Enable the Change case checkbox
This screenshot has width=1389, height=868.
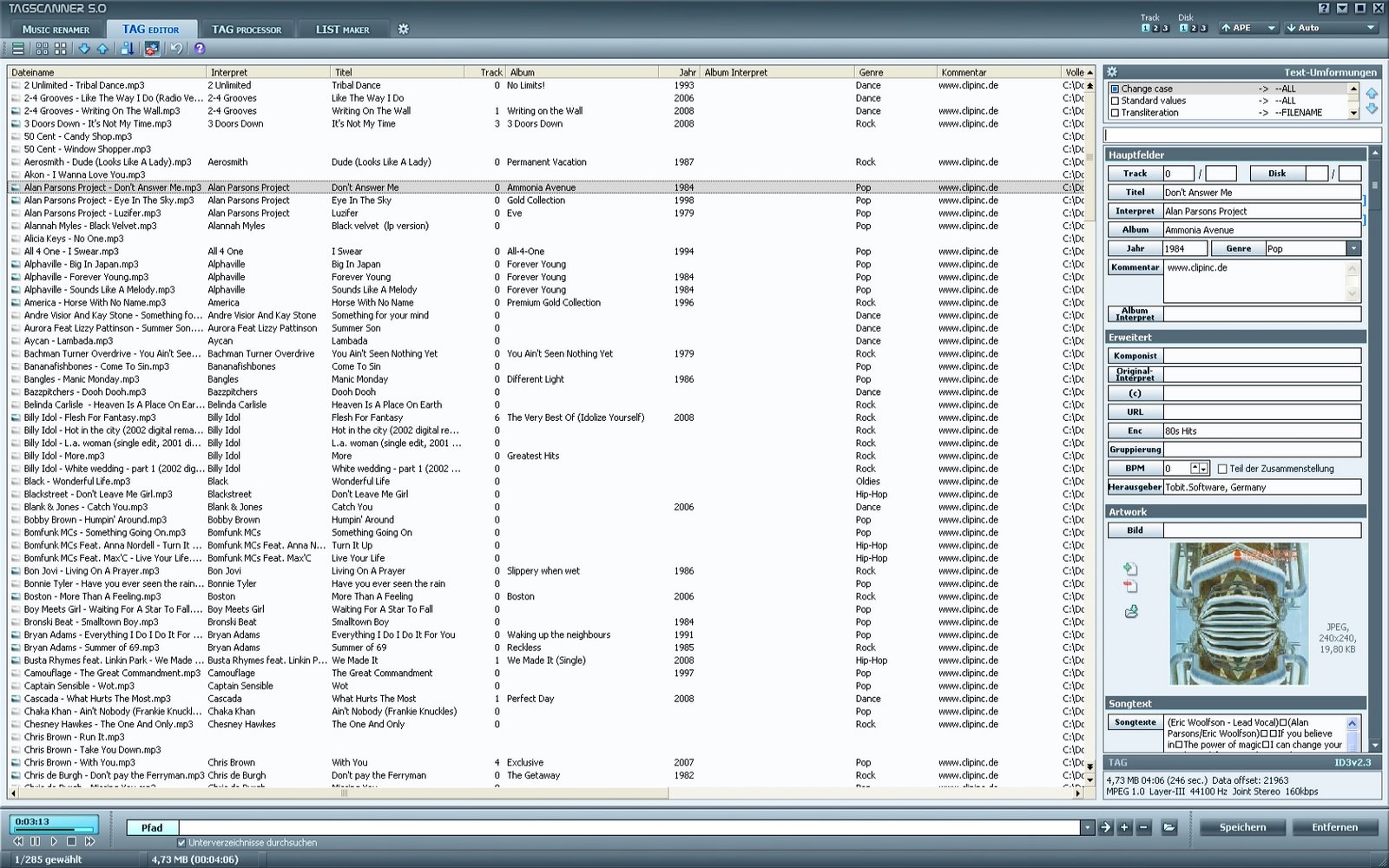pyautogui.click(x=1116, y=89)
